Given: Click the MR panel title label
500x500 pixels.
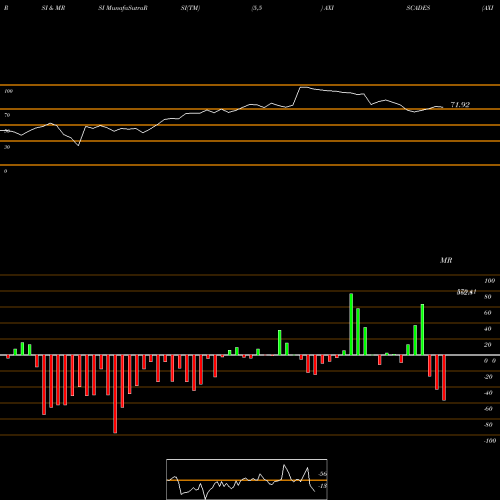Looking at the screenshot, I should (x=446, y=260).
